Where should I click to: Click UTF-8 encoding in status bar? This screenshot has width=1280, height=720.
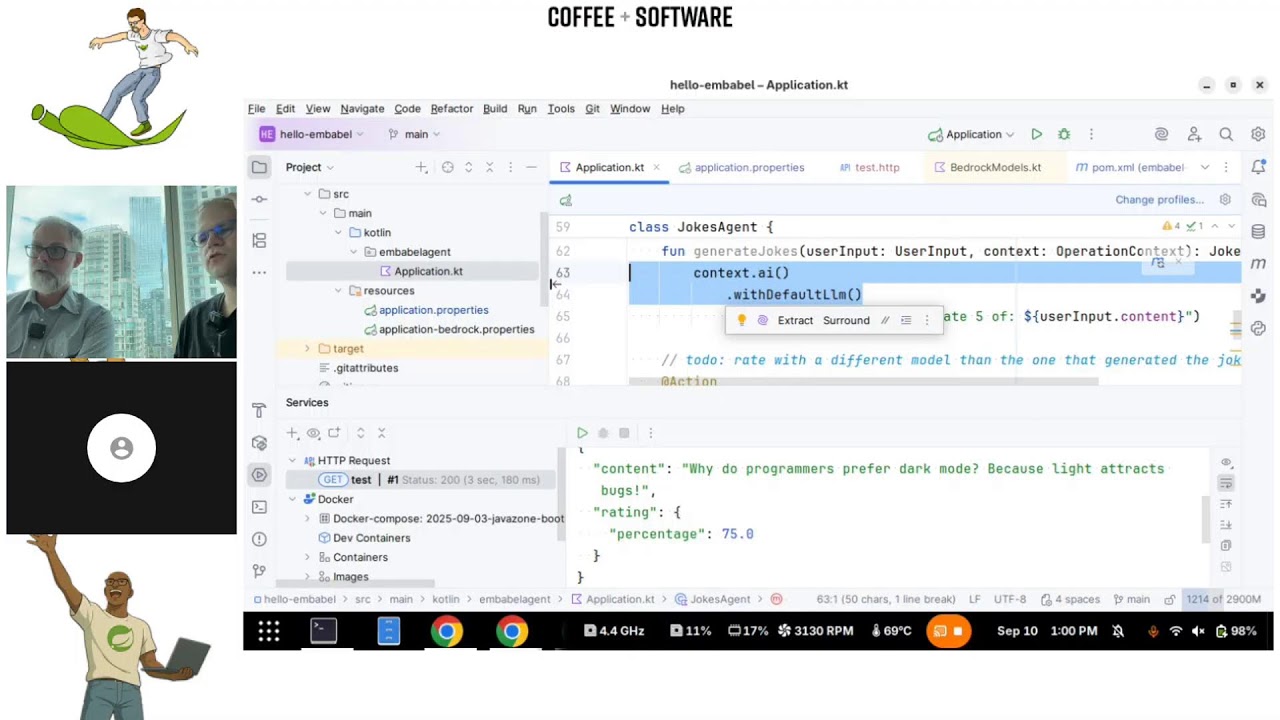click(1010, 599)
